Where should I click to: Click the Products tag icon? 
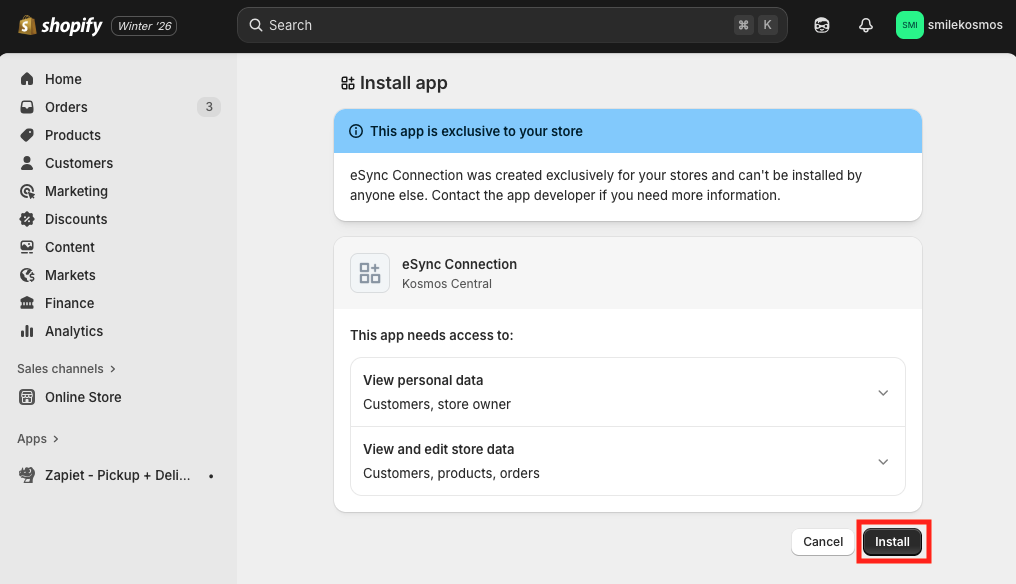pos(27,135)
